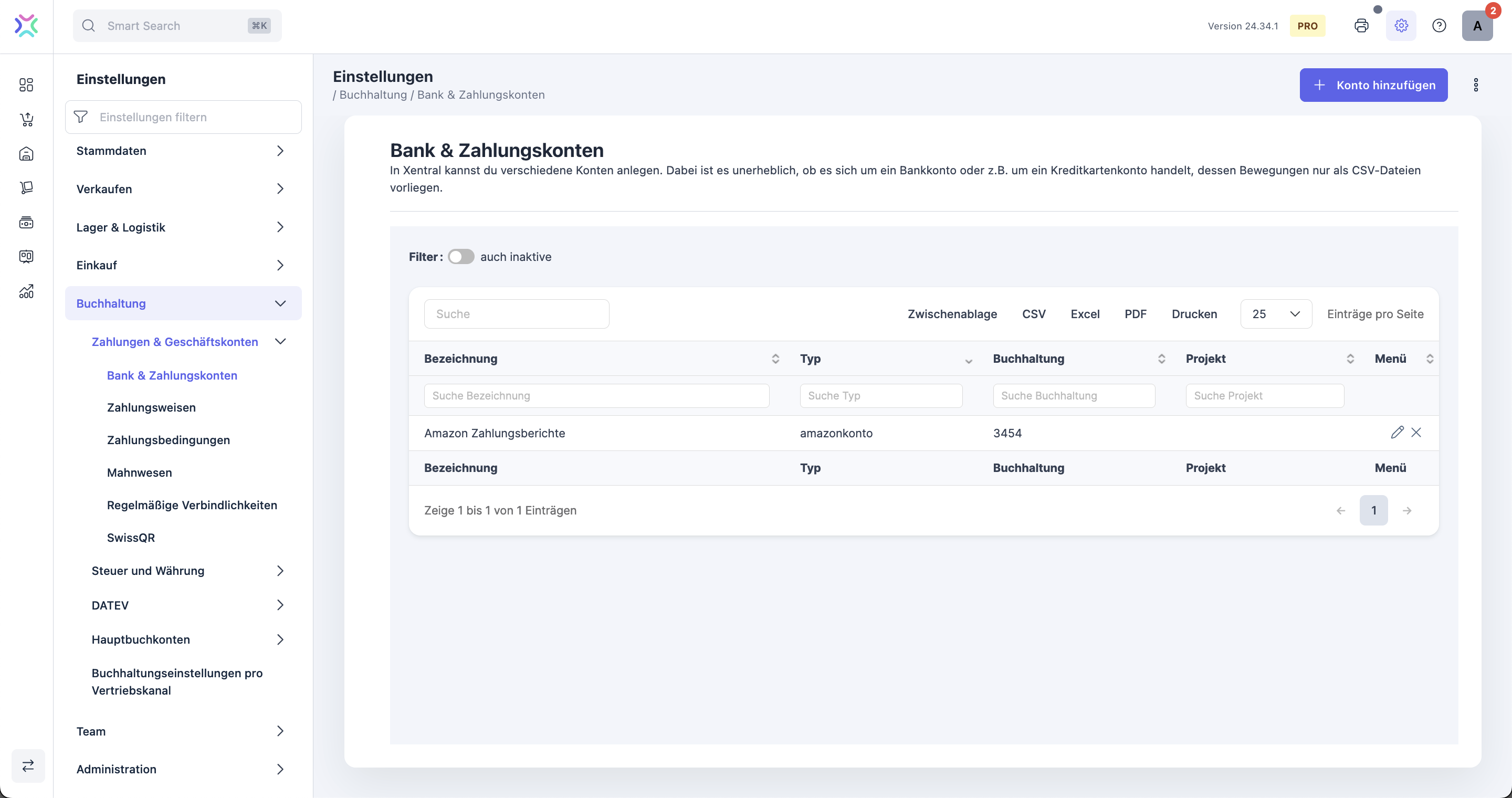Click the swap arrows icon at bottom left
Image resolution: width=1512 pixels, height=798 pixels.
[28, 765]
